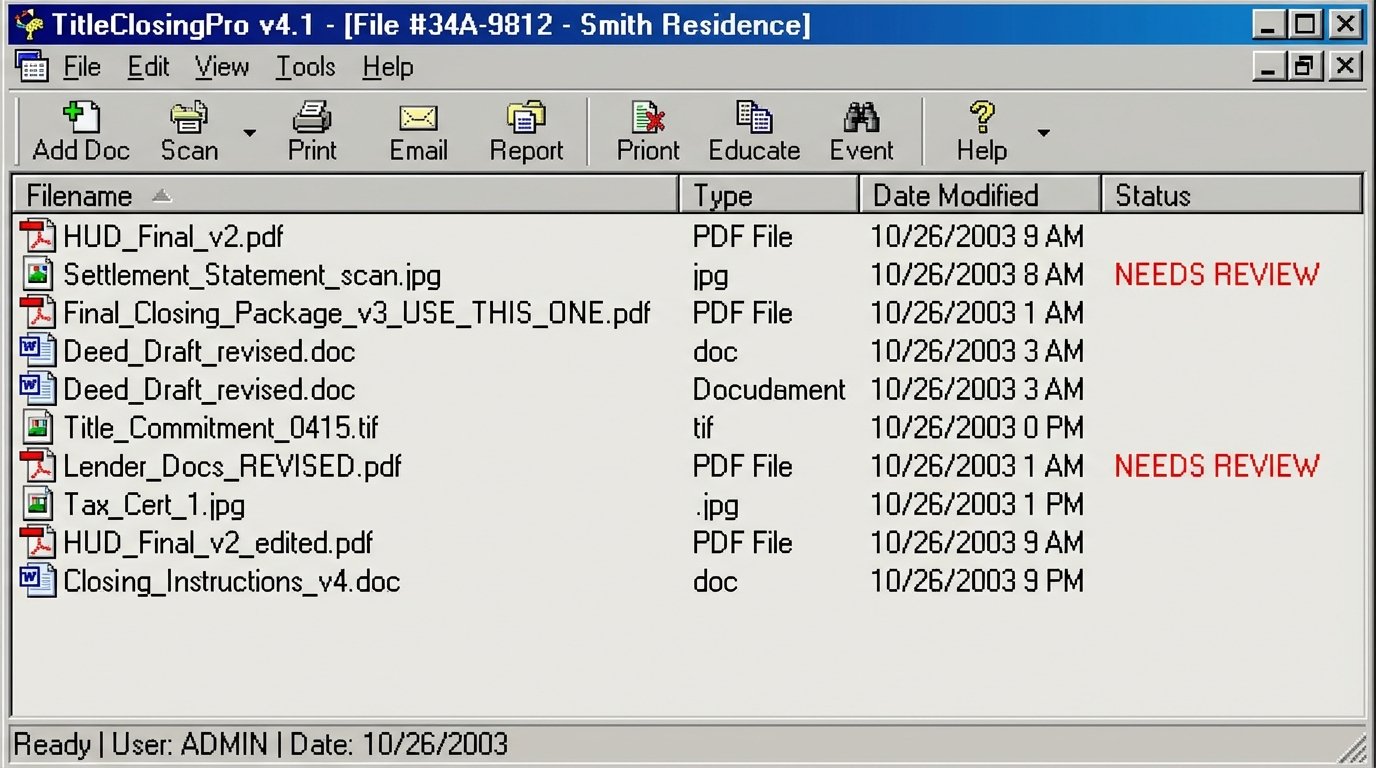Open the Tools menu
This screenshot has height=768, width=1376.
(304, 67)
